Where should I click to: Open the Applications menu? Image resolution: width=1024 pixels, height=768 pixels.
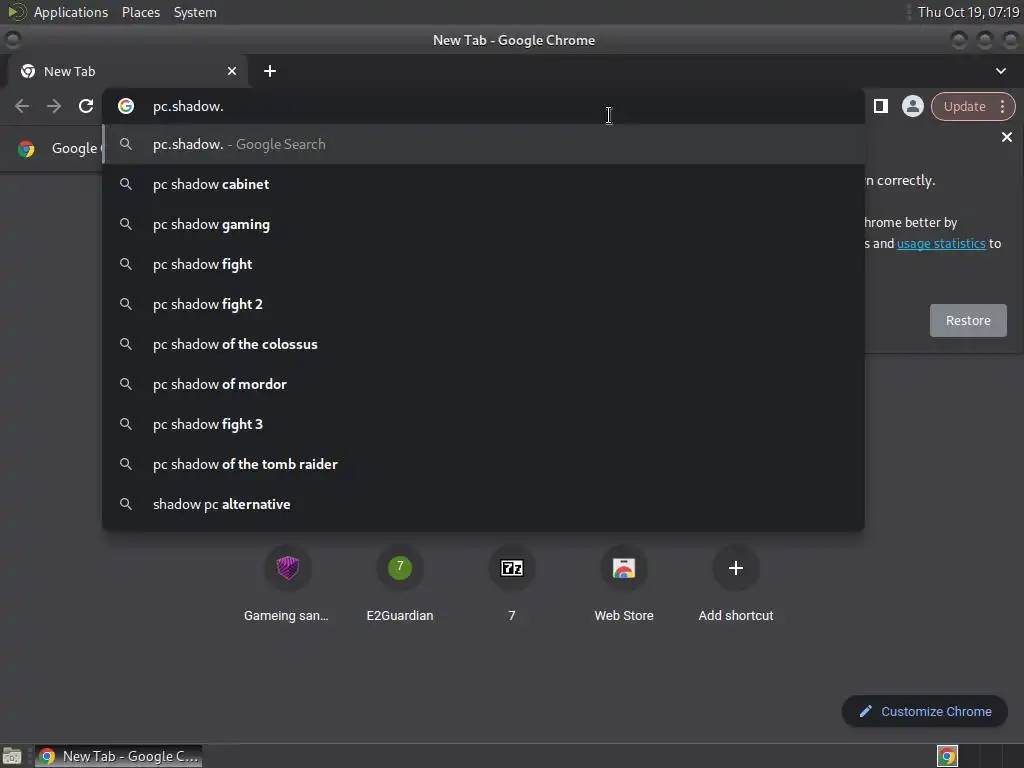[x=71, y=12]
